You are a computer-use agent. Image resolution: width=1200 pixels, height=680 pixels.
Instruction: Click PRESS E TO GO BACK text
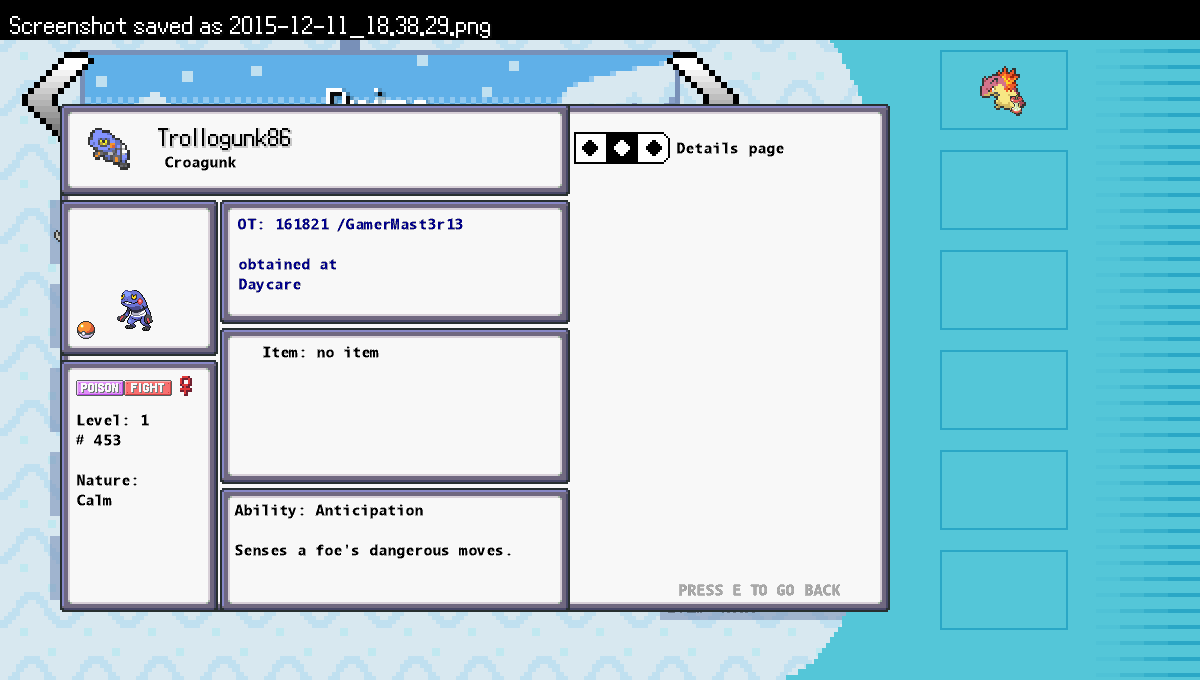click(759, 590)
